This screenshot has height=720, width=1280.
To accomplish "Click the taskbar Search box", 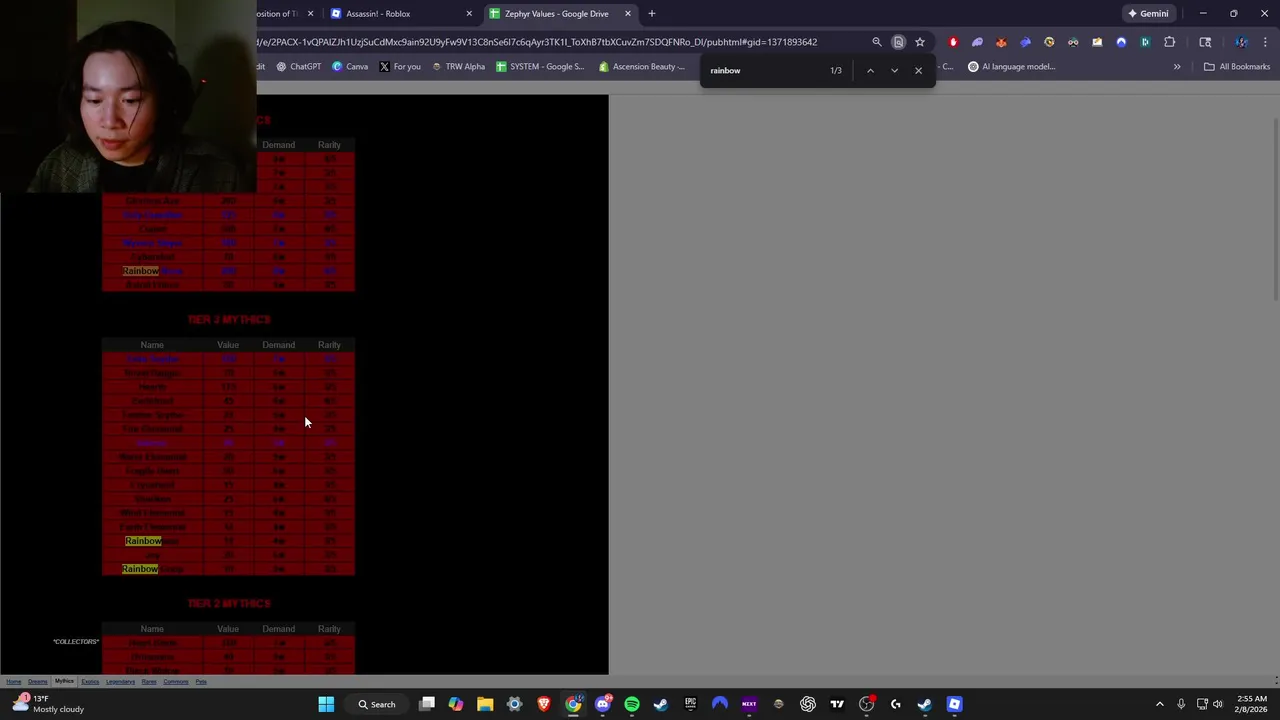I will point(376,704).
